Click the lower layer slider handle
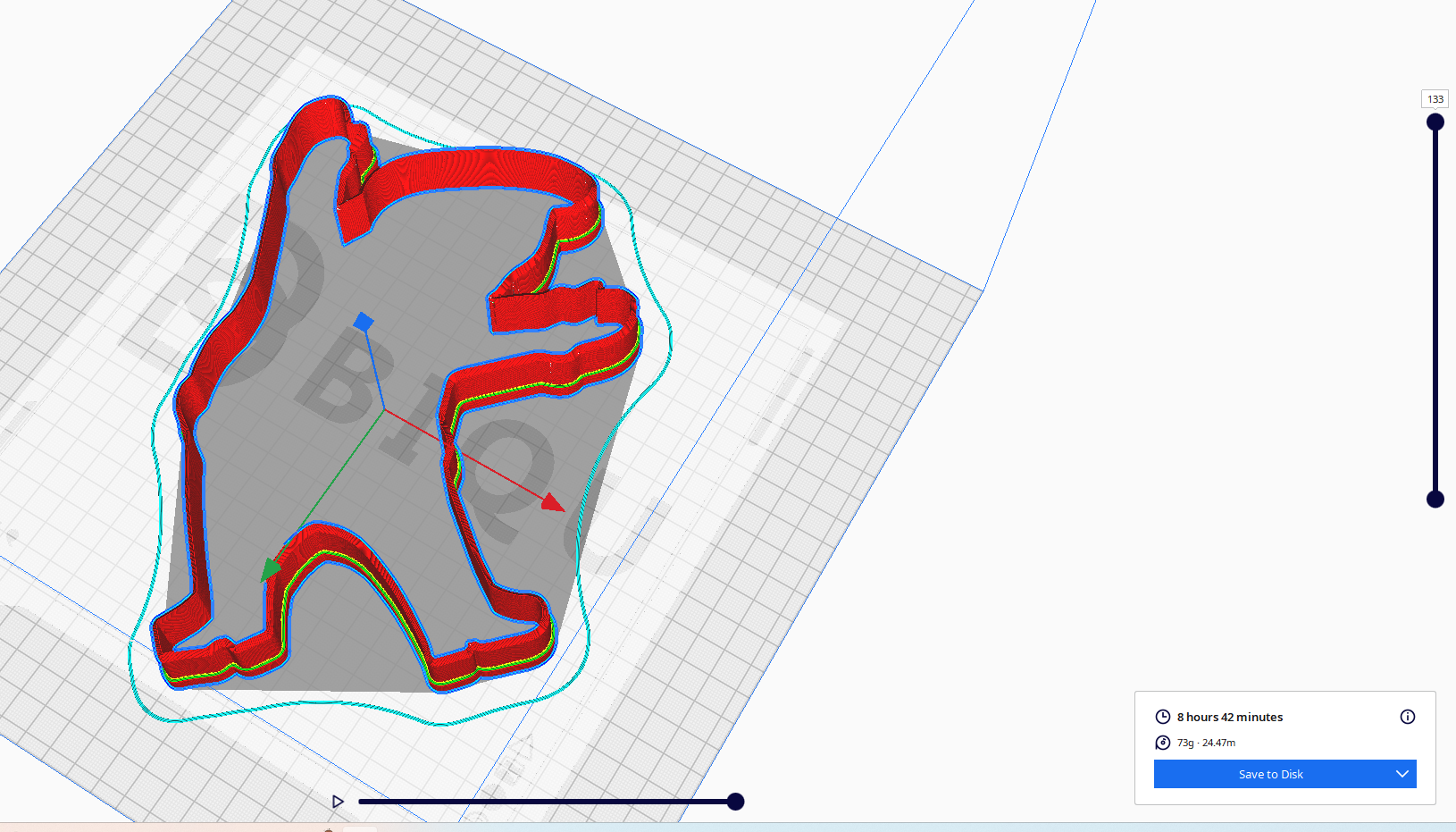The image size is (1456, 832). tap(1435, 499)
